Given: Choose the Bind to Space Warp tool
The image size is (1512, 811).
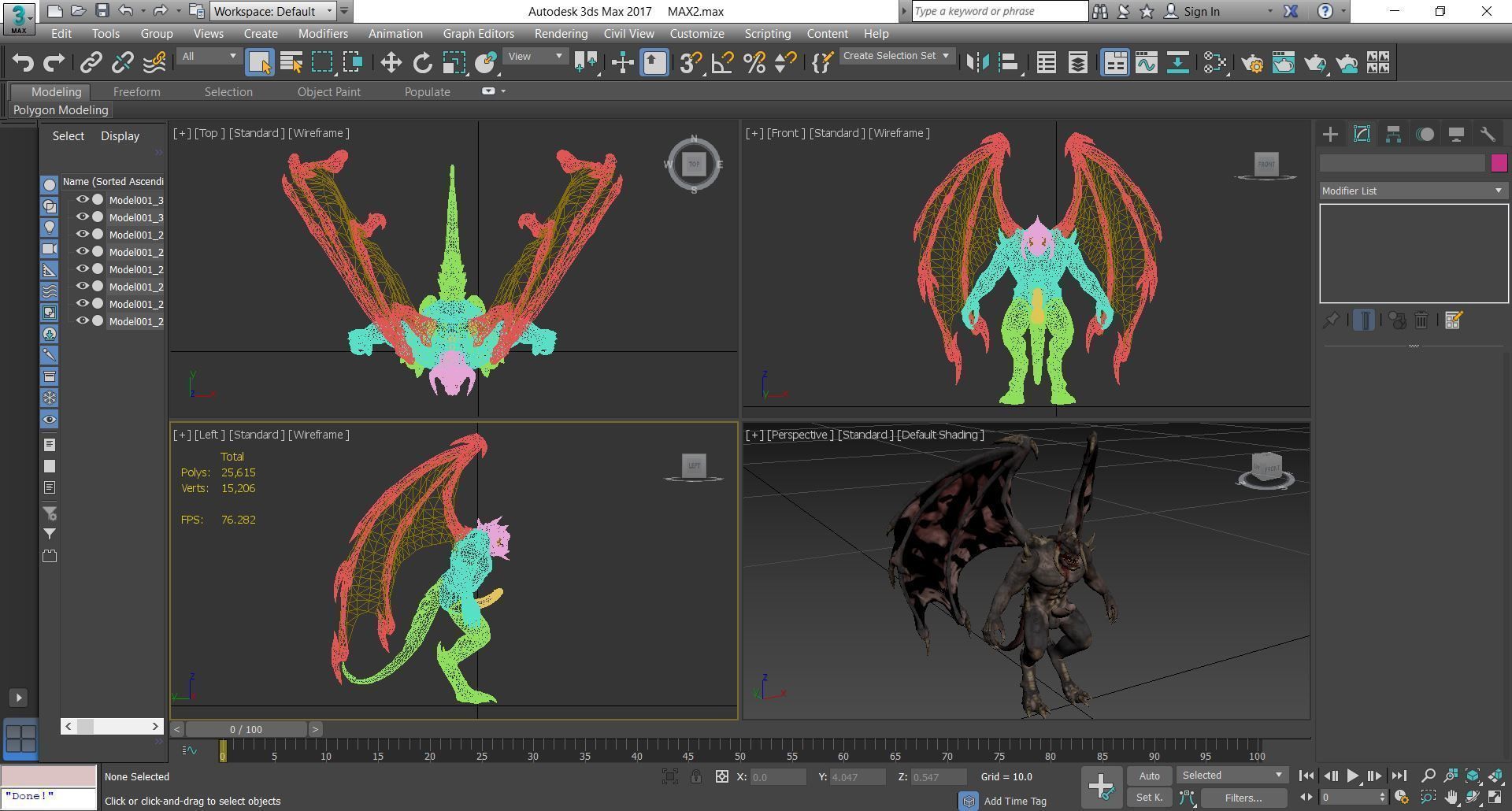Looking at the screenshot, I should 154,63.
